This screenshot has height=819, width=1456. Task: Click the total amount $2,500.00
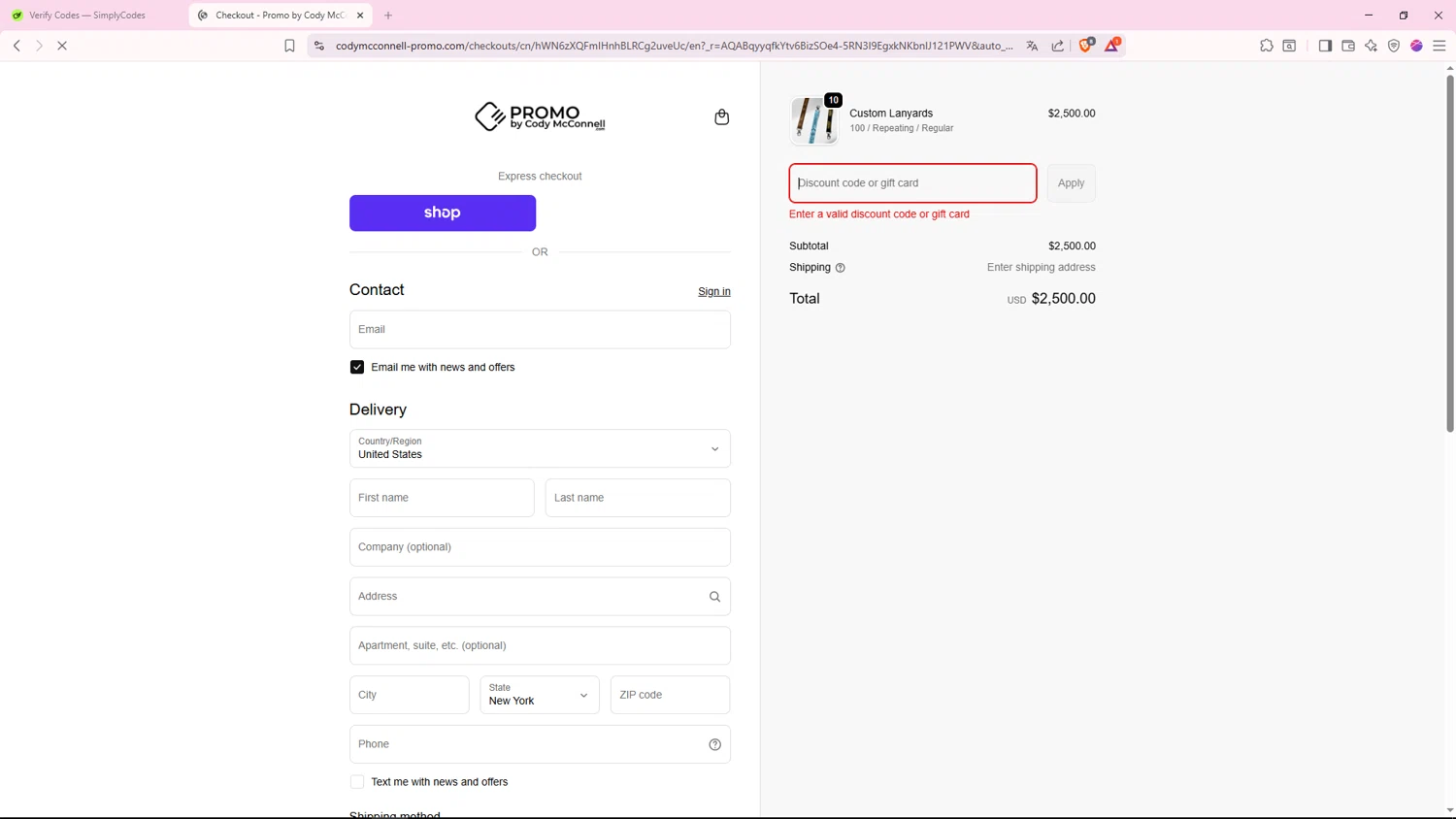point(1063,299)
